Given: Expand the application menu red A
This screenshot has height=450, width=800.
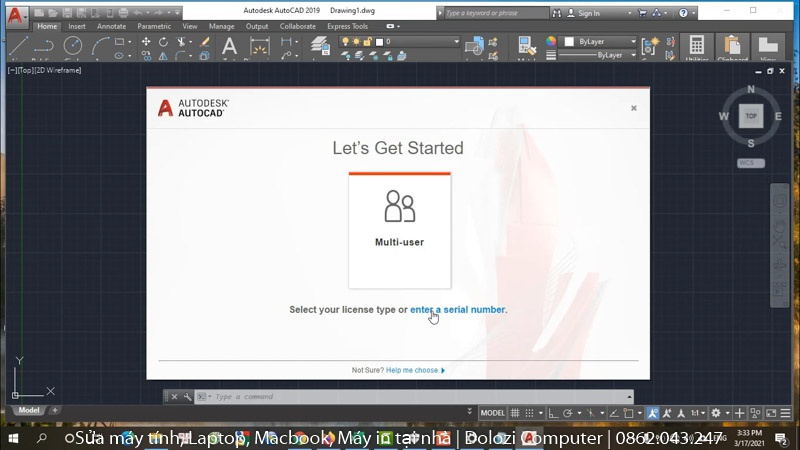Looking at the screenshot, I should [x=16, y=16].
